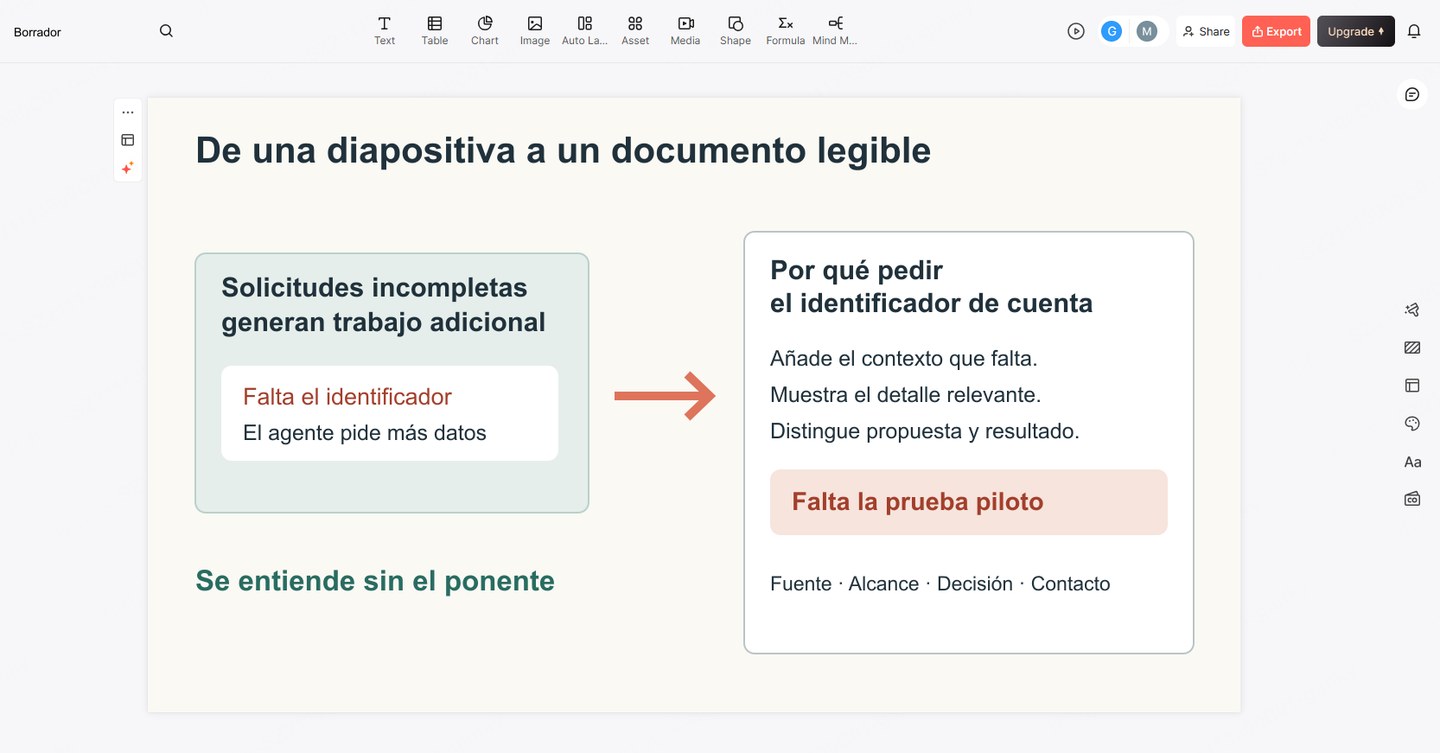Image resolution: width=1440 pixels, height=753 pixels.
Task: Insert a Formula
Action: point(785,31)
